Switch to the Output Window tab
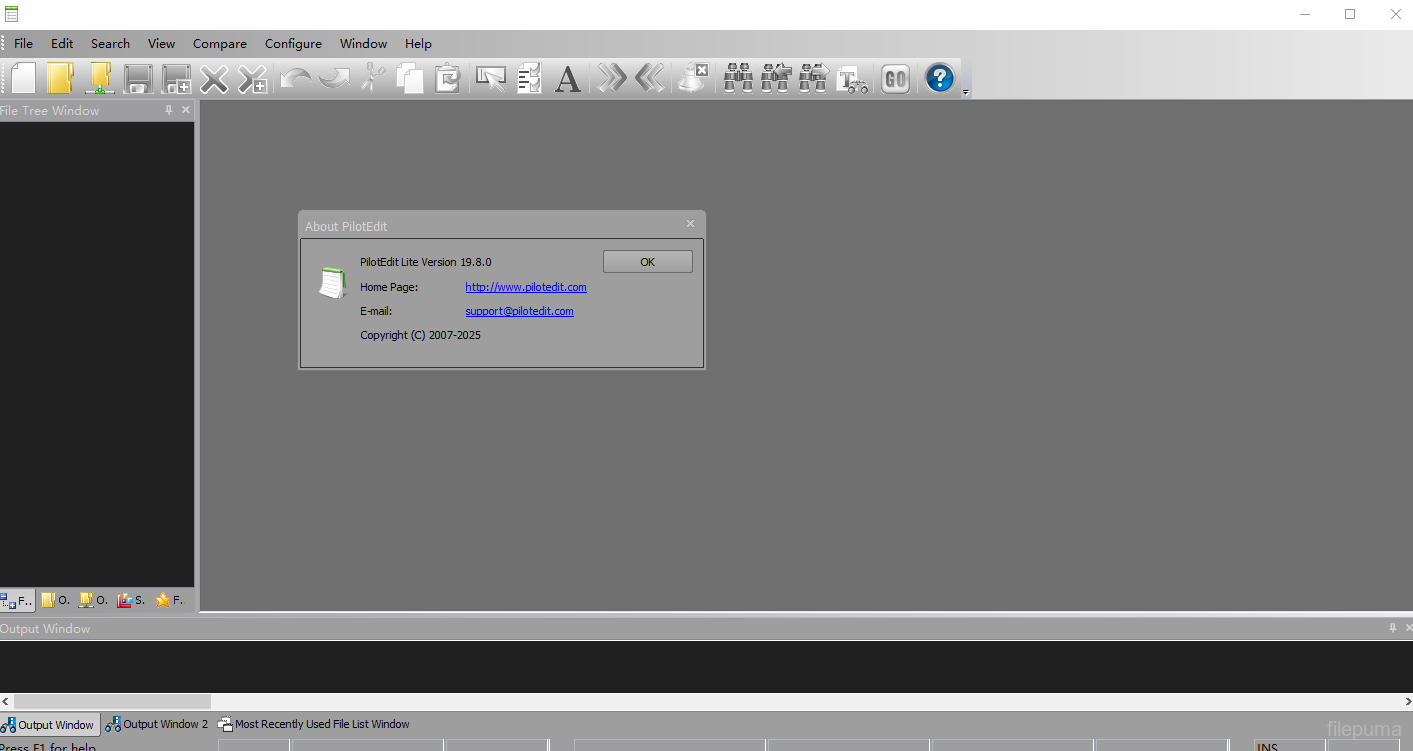This screenshot has width=1413, height=751. tap(49, 725)
